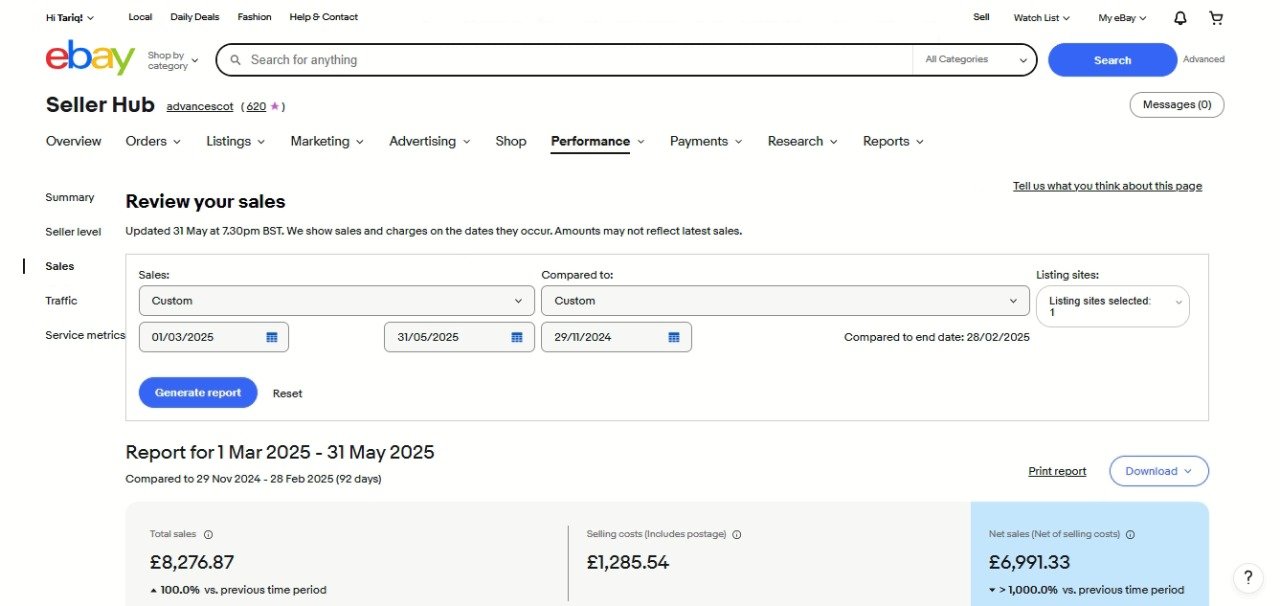Click the Print report link
The width and height of the screenshot is (1280, 606).
coord(1057,472)
